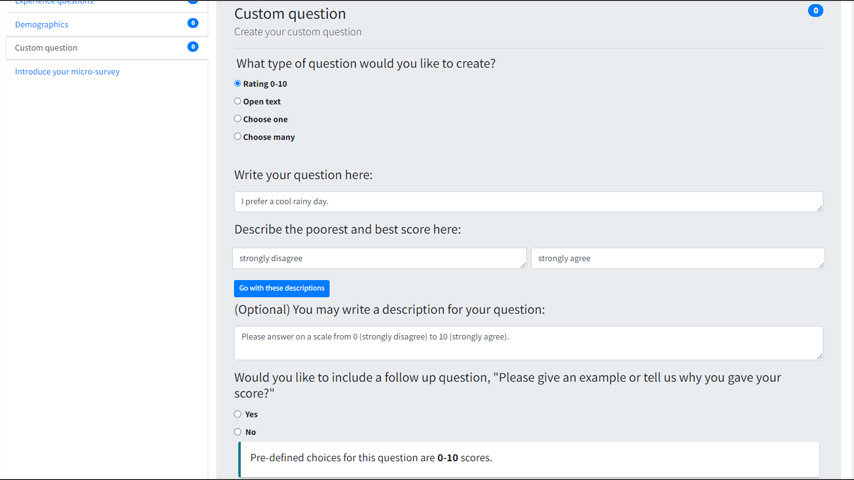Image resolution: width=854 pixels, height=480 pixels.
Task: Click Custom question sidebar count badge
Action: pos(193,47)
